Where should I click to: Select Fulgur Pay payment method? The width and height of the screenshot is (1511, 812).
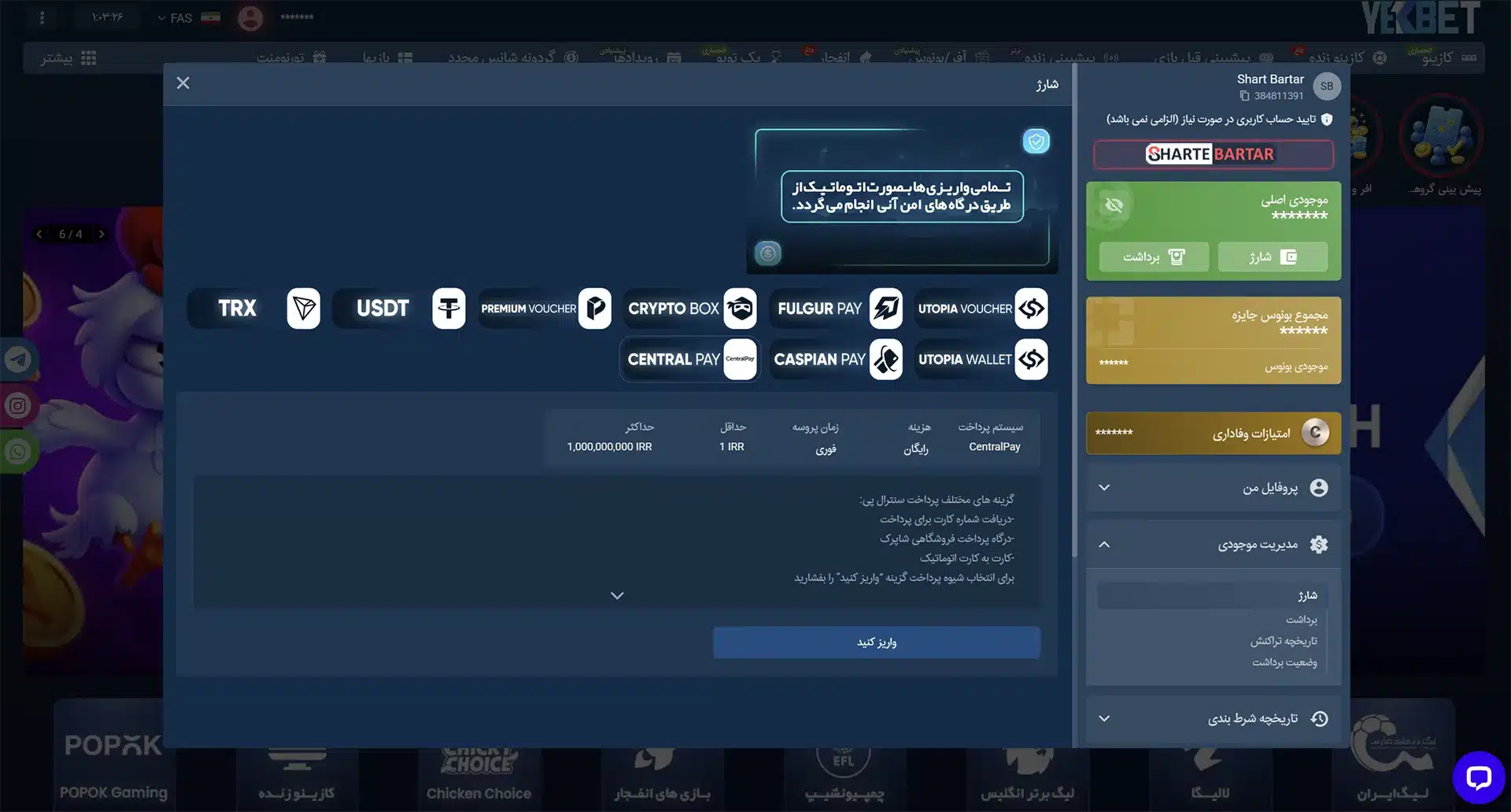point(836,308)
